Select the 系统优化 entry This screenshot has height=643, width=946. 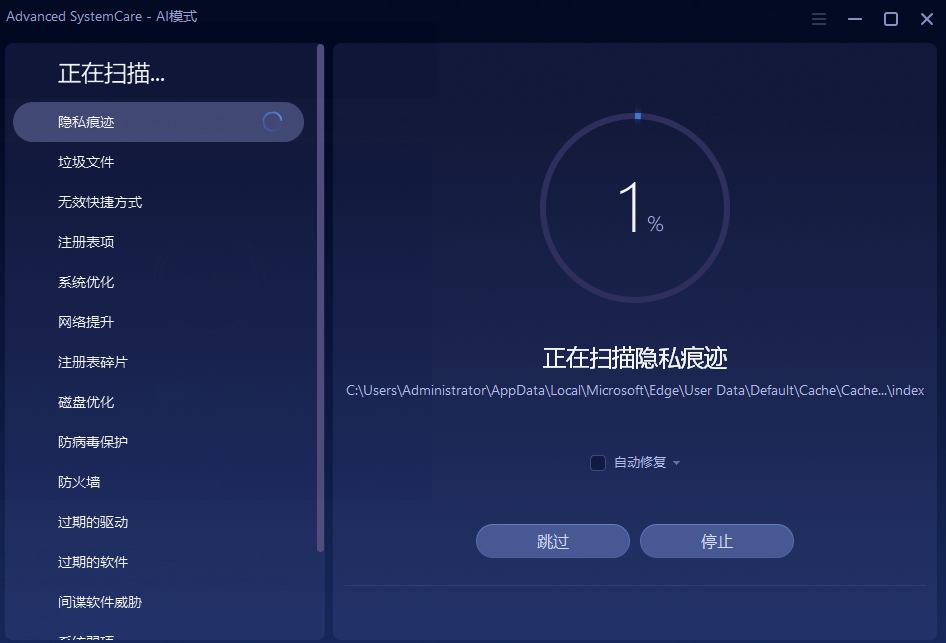(87, 282)
